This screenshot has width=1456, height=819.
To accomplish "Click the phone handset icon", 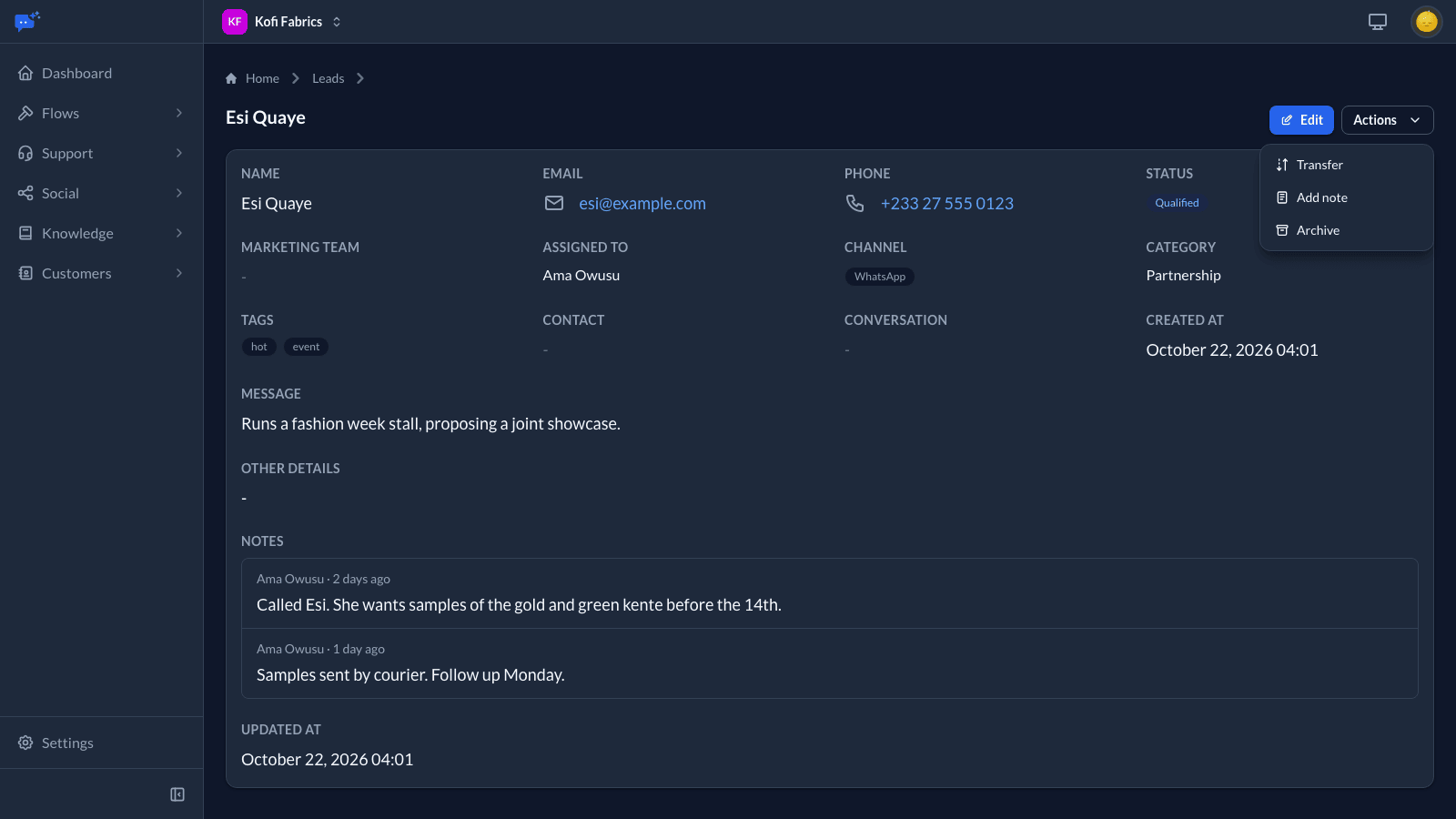I will pos(855,203).
